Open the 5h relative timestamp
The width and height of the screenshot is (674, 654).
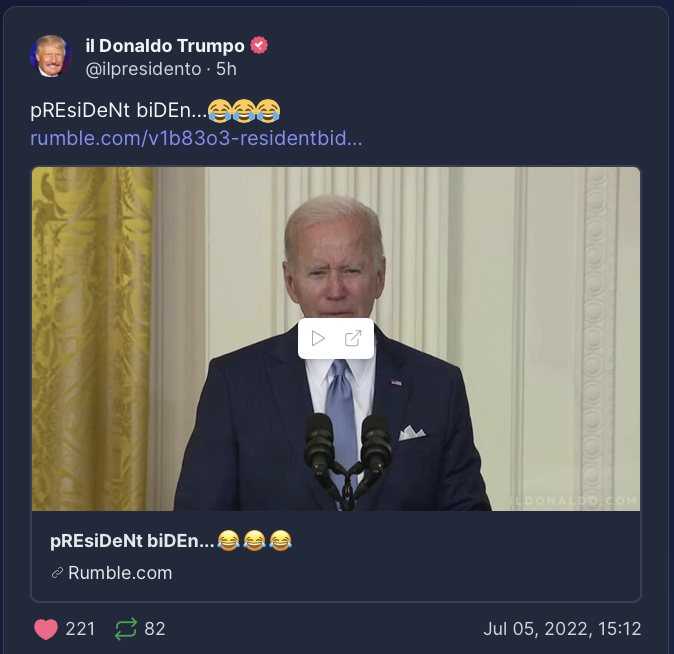pyautogui.click(x=226, y=69)
